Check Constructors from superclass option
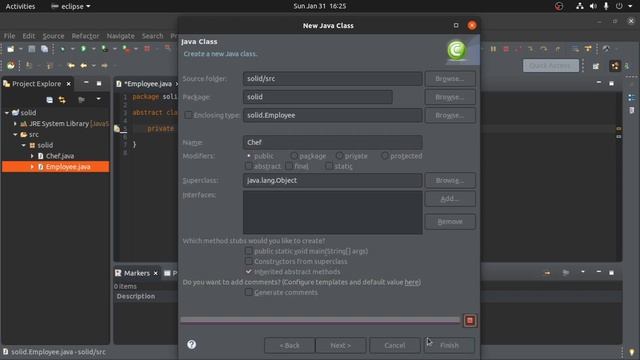This screenshot has height=360, width=640. tap(249, 261)
